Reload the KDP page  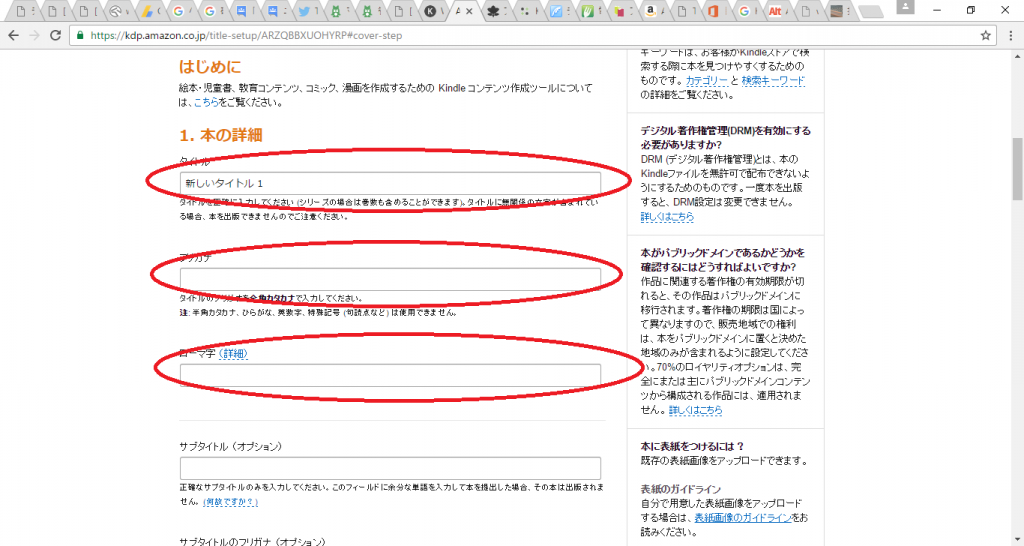point(56,35)
